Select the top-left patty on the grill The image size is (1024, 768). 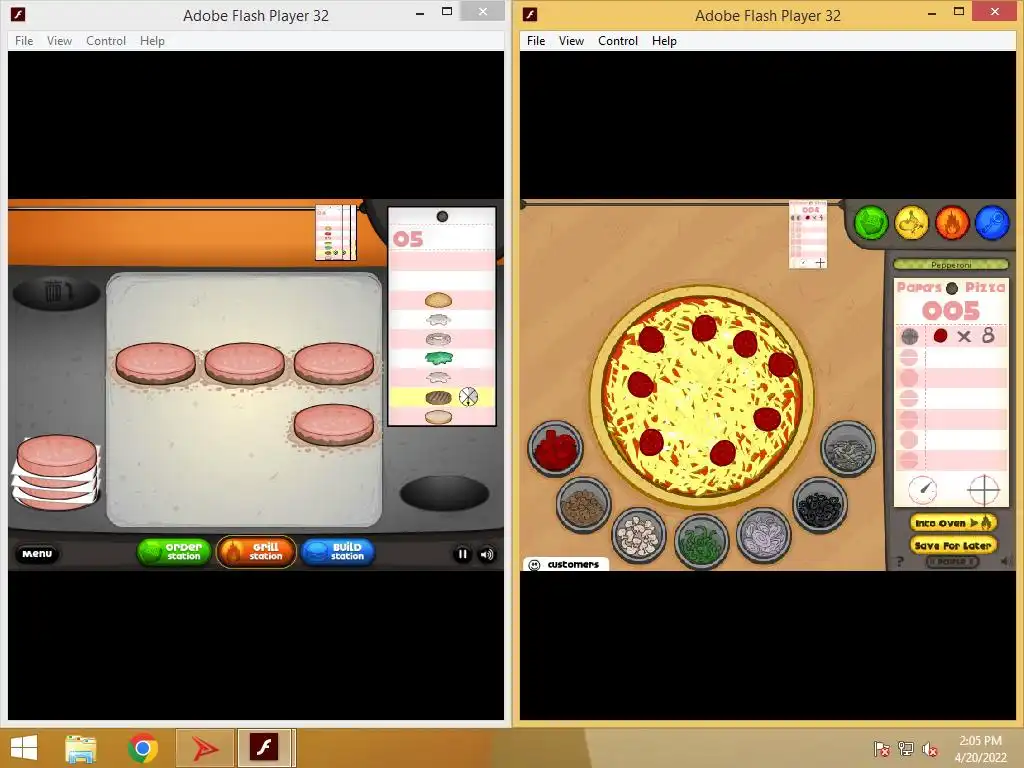click(x=155, y=362)
